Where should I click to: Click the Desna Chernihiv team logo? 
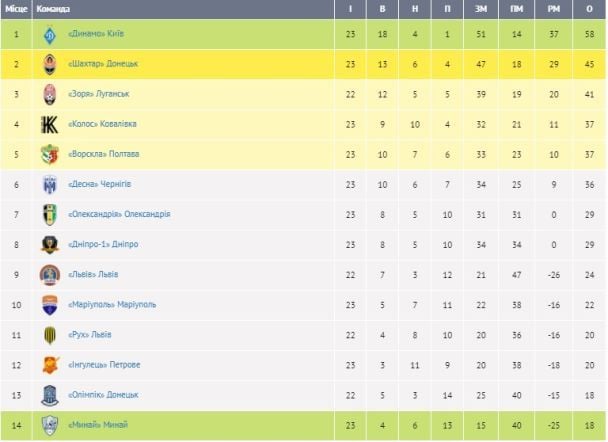click(48, 184)
